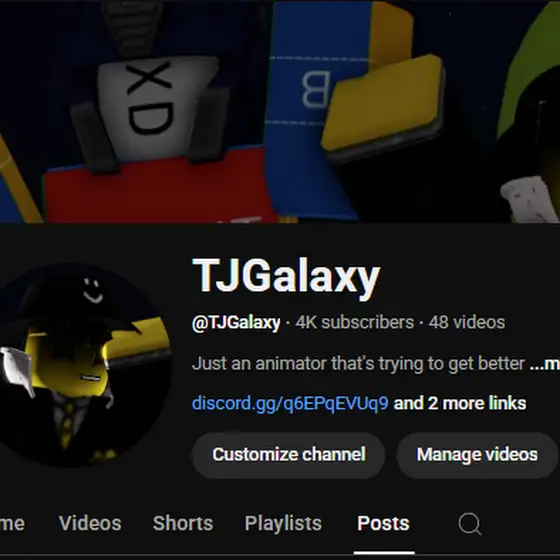Open the discord.gg/q6EPqEVUq9 link
This screenshot has height=560, width=560.
(290, 403)
